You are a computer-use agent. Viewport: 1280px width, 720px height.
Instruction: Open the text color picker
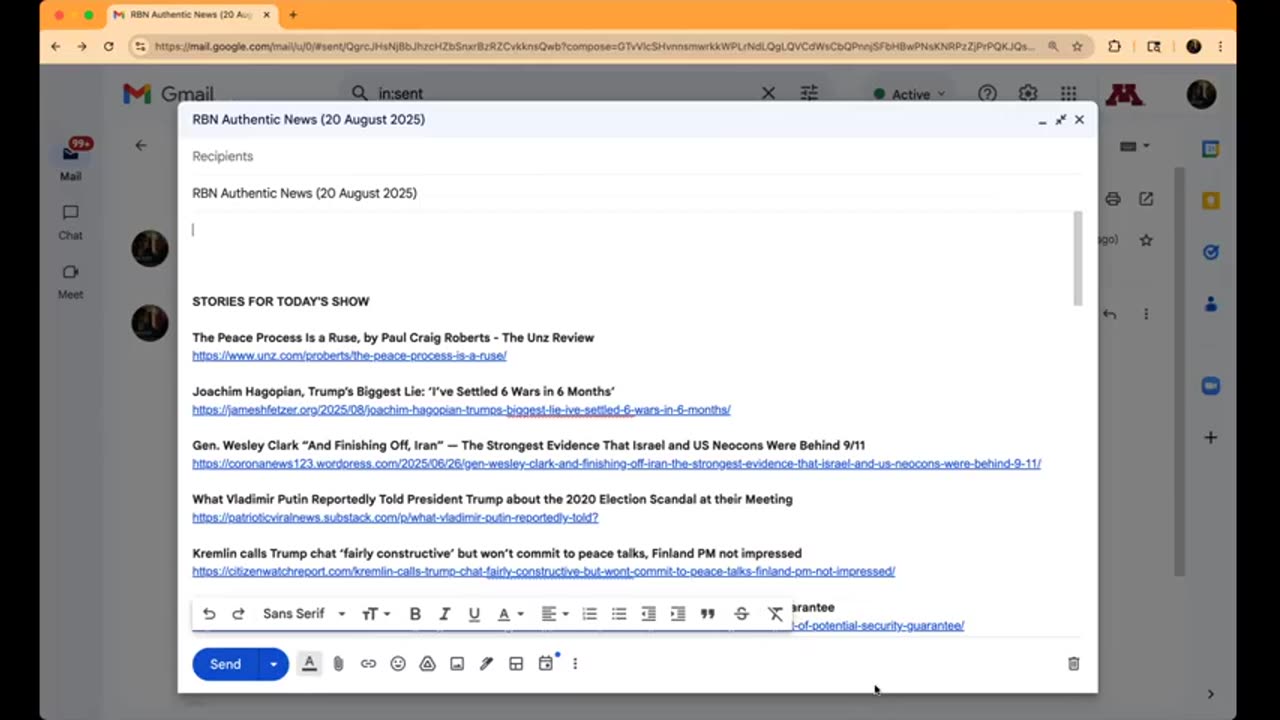pos(510,614)
